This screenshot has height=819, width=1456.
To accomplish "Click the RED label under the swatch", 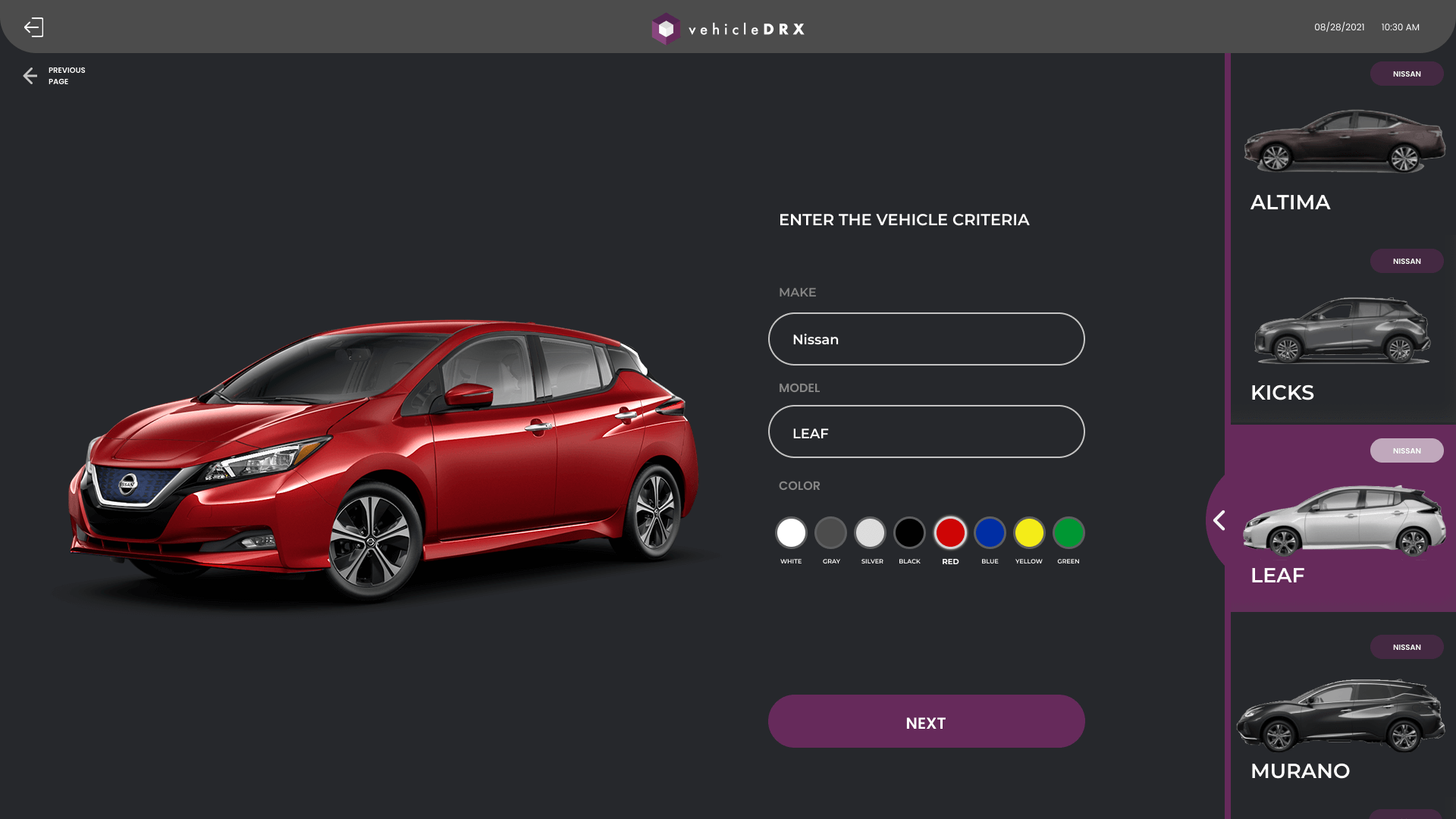I will (x=950, y=562).
